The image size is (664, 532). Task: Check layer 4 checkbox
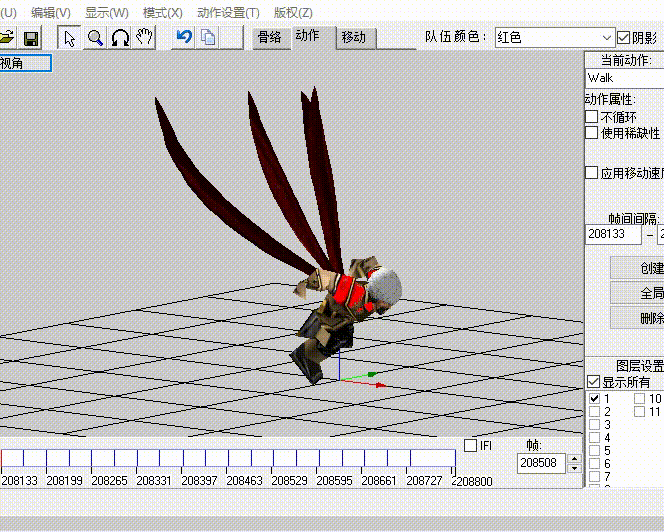(x=595, y=438)
